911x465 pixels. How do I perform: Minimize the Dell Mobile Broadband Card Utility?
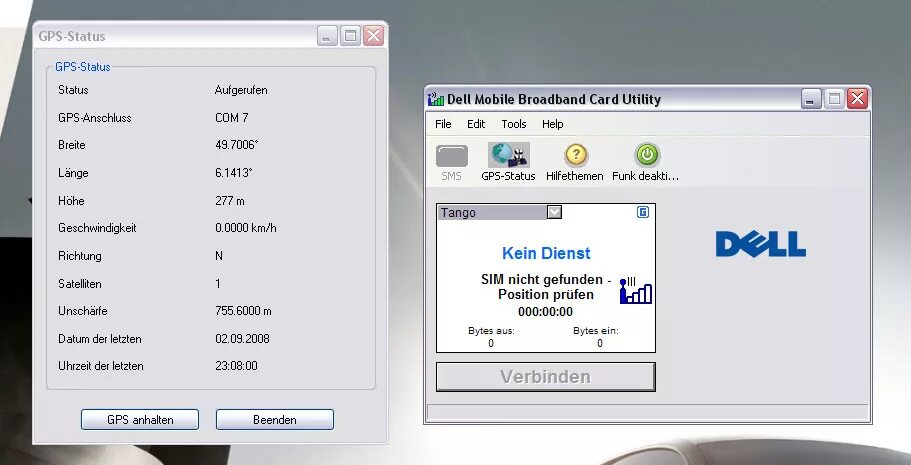pyautogui.click(x=811, y=99)
